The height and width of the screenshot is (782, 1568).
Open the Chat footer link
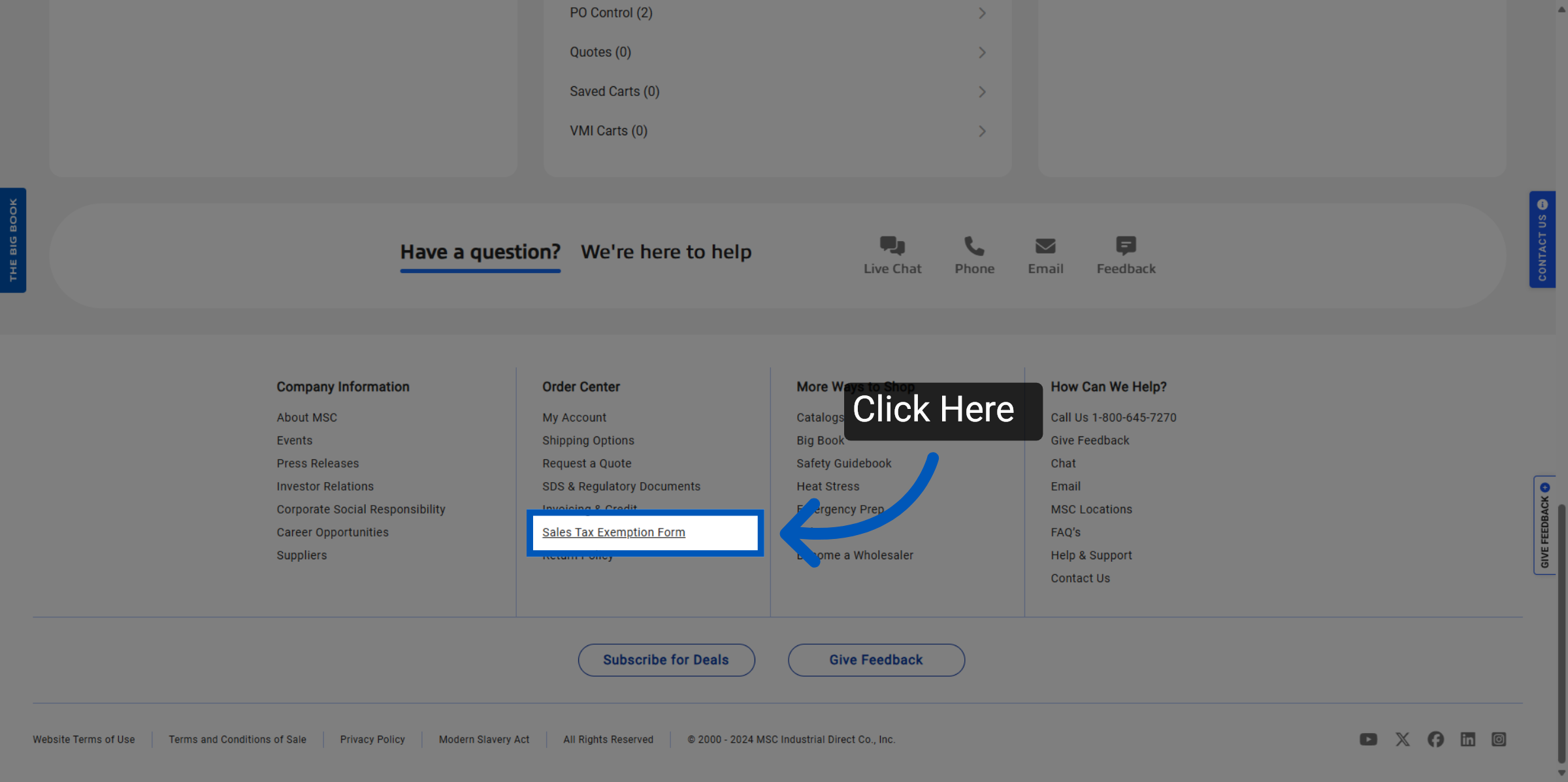pyautogui.click(x=1063, y=463)
